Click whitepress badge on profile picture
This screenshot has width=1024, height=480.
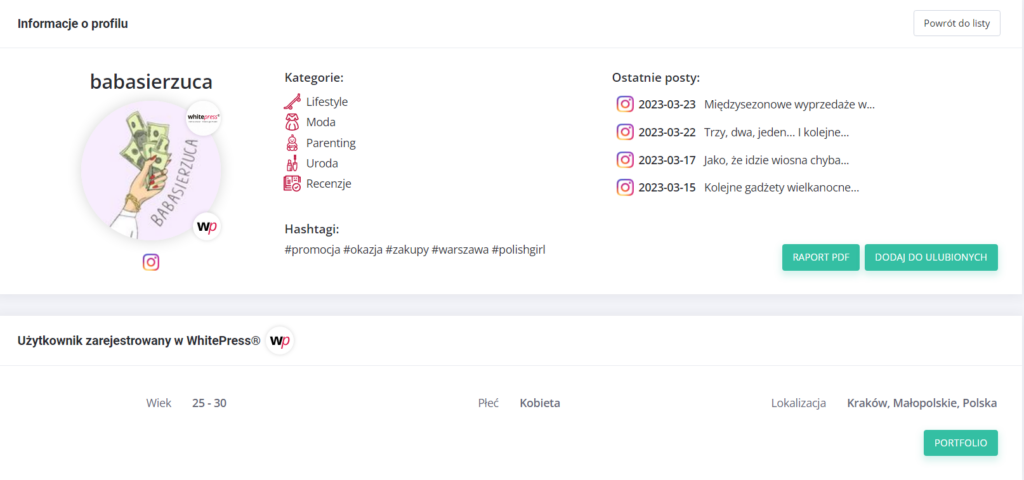pyautogui.click(x=204, y=118)
